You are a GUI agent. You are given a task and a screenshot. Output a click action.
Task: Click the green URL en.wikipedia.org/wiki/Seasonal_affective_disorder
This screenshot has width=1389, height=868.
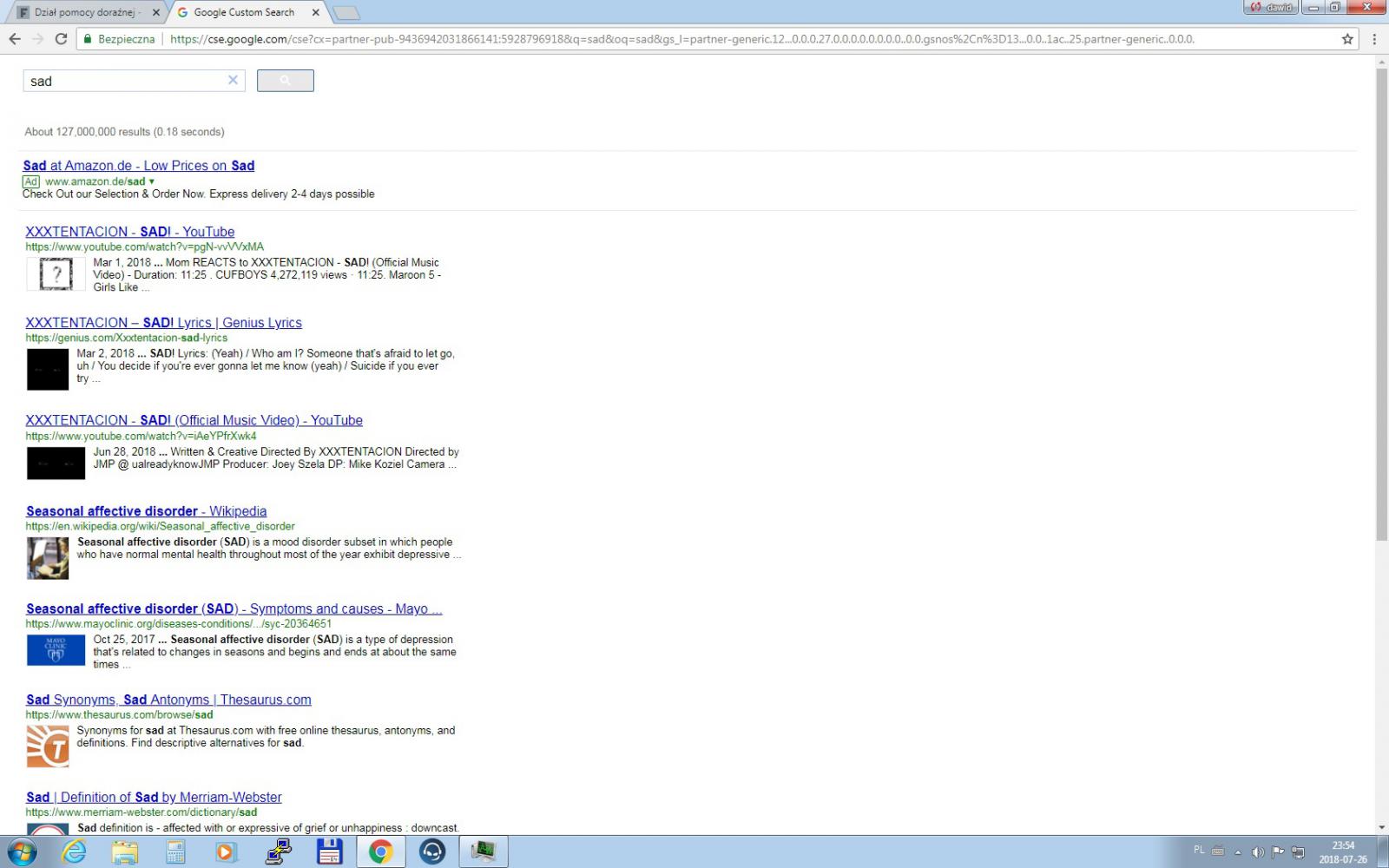tap(161, 526)
